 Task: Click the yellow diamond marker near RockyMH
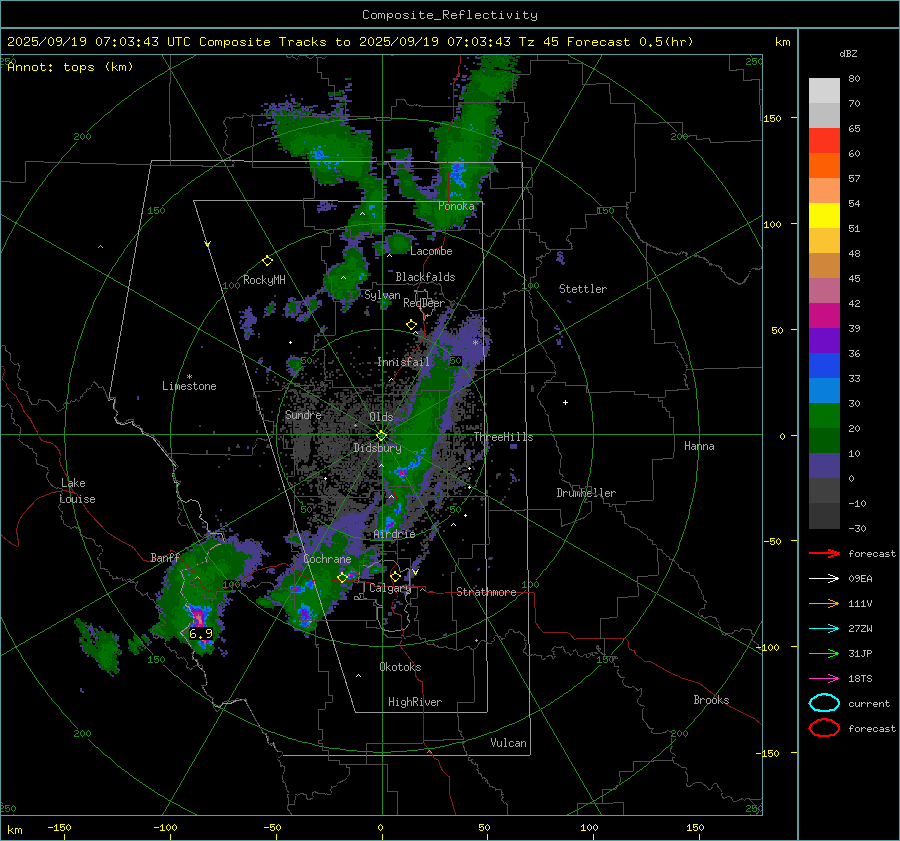[x=267, y=260]
